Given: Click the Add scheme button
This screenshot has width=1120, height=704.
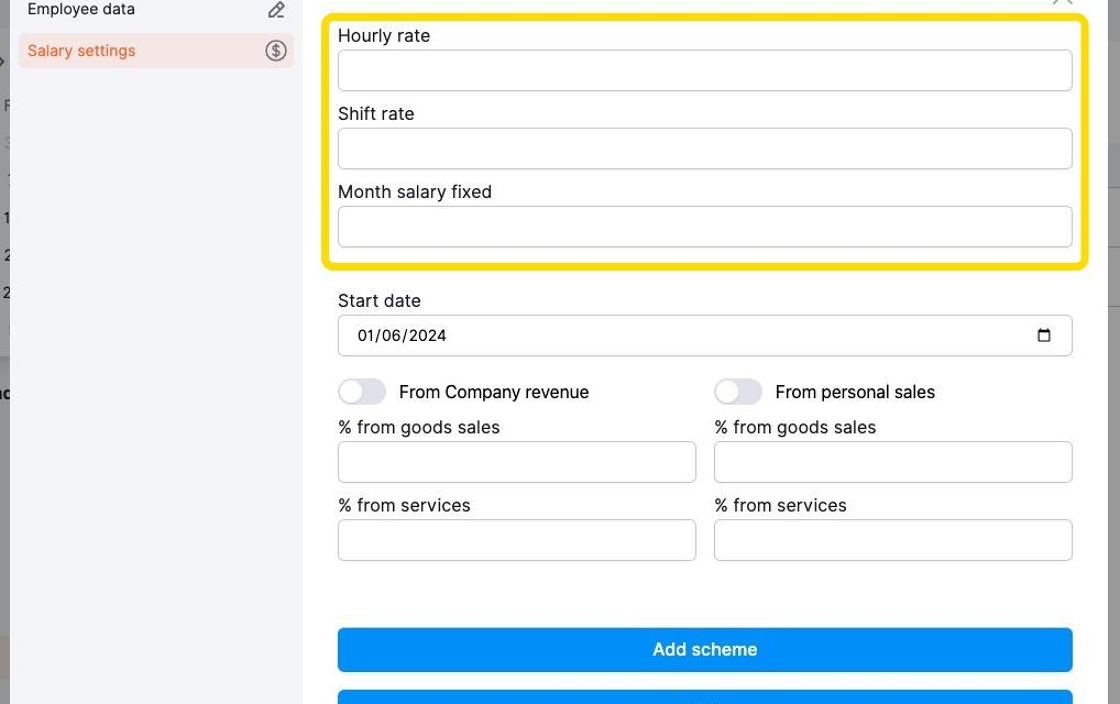Looking at the screenshot, I should point(704,650).
